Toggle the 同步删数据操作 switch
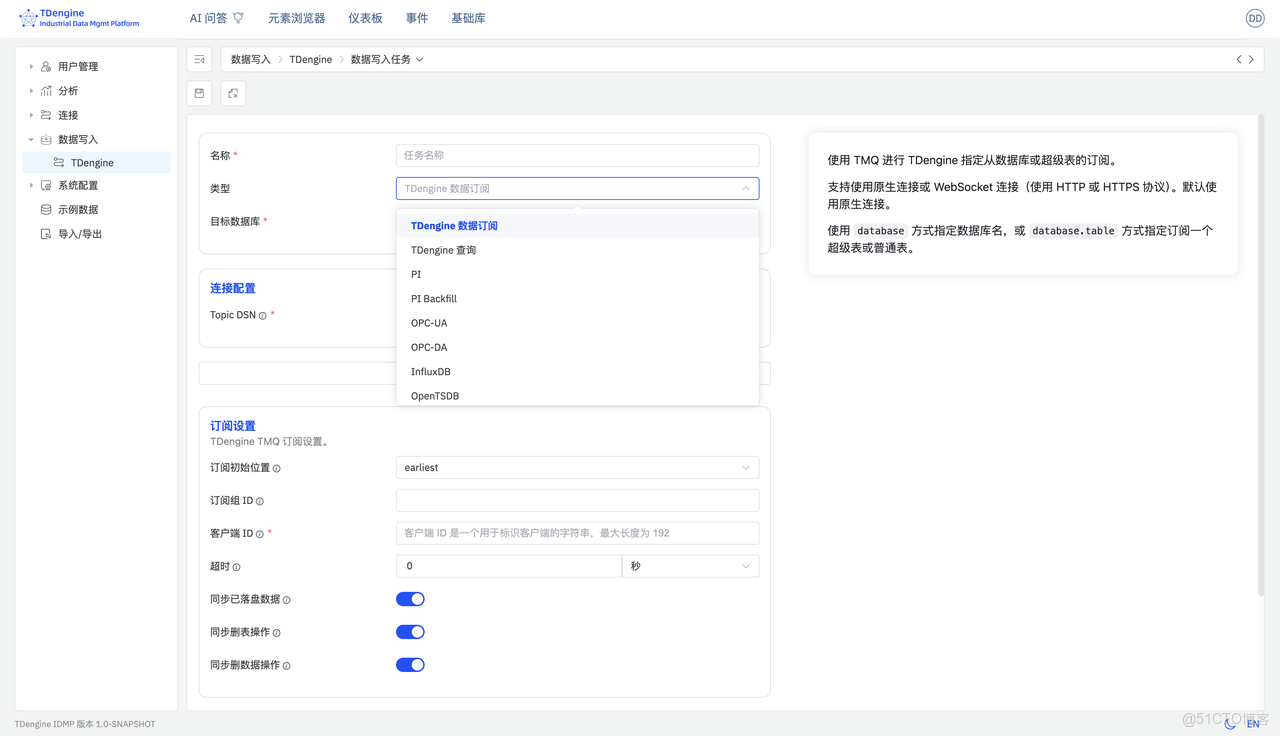The width and height of the screenshot is (1280, 736). click(x=410, y=665)
